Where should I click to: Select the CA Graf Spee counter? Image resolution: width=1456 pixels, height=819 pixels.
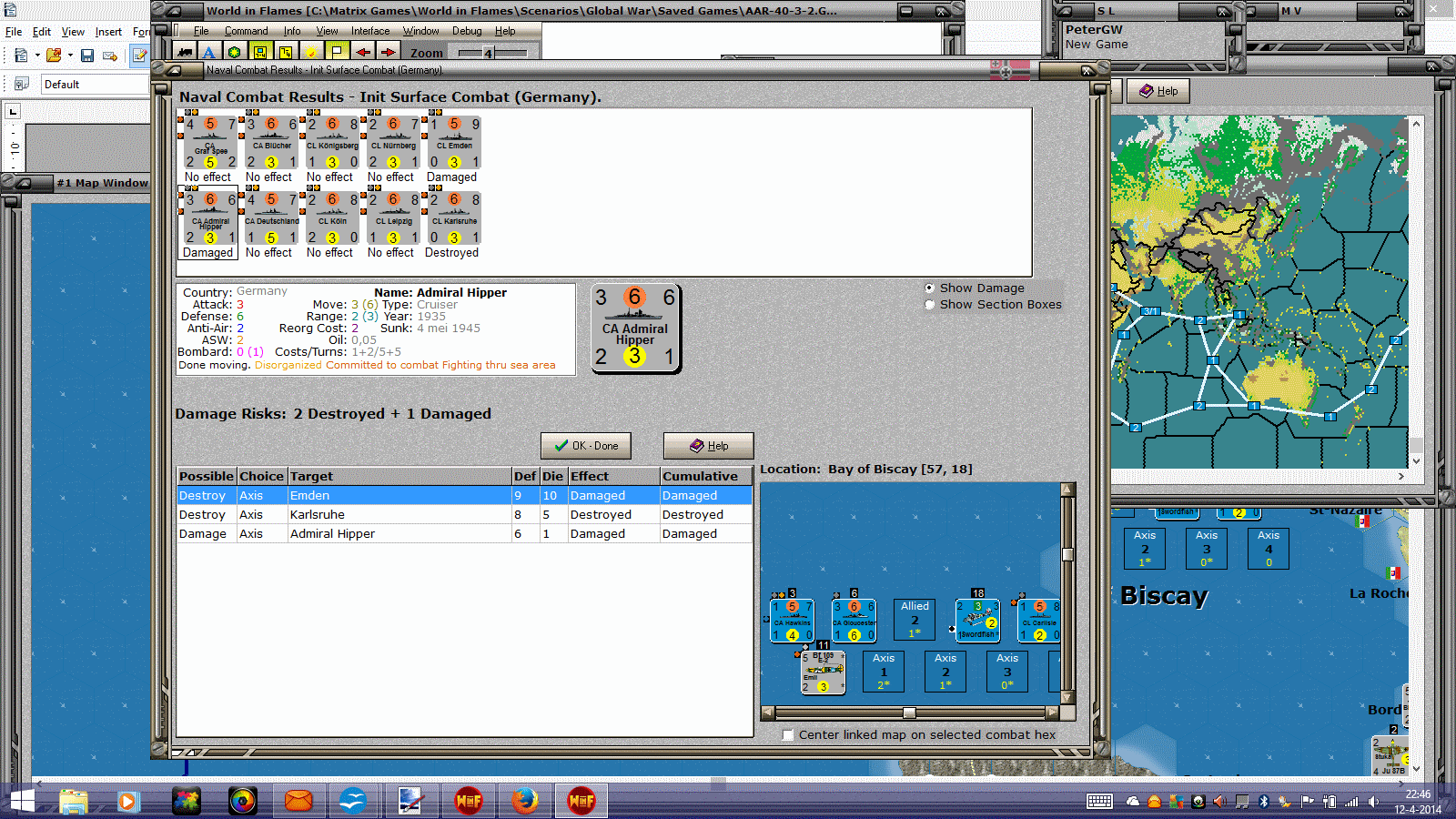coord(210,143)
